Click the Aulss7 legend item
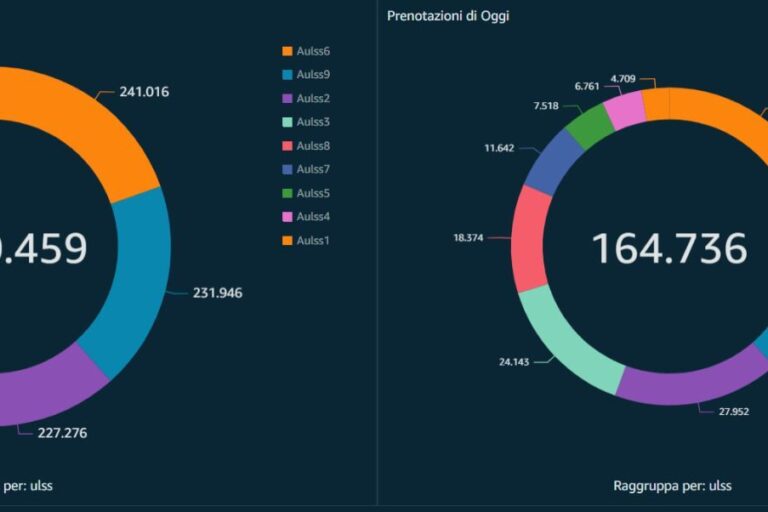This screenshot has height=512, width=768. tap(312, 169)
